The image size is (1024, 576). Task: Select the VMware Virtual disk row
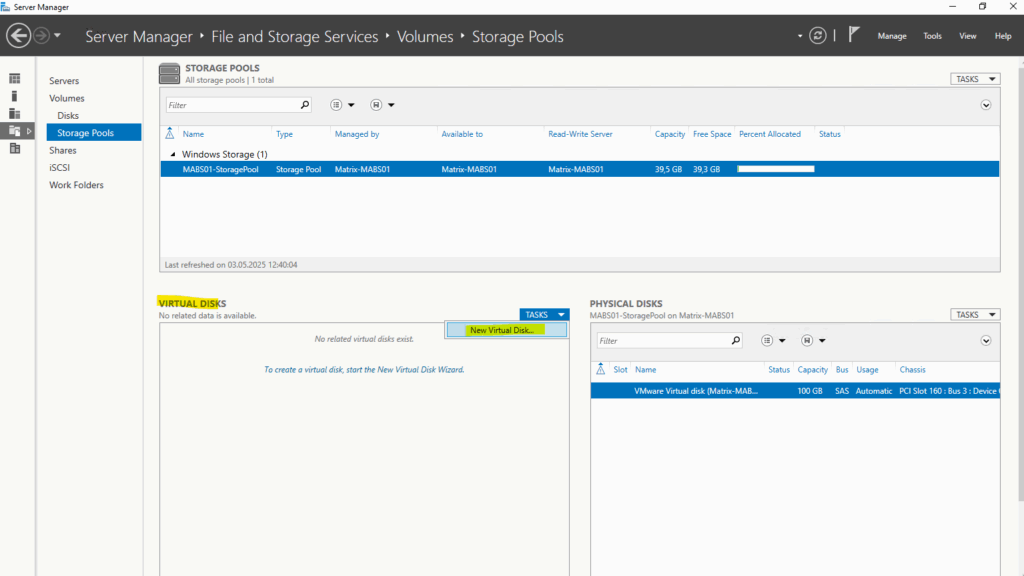[695, 391]
